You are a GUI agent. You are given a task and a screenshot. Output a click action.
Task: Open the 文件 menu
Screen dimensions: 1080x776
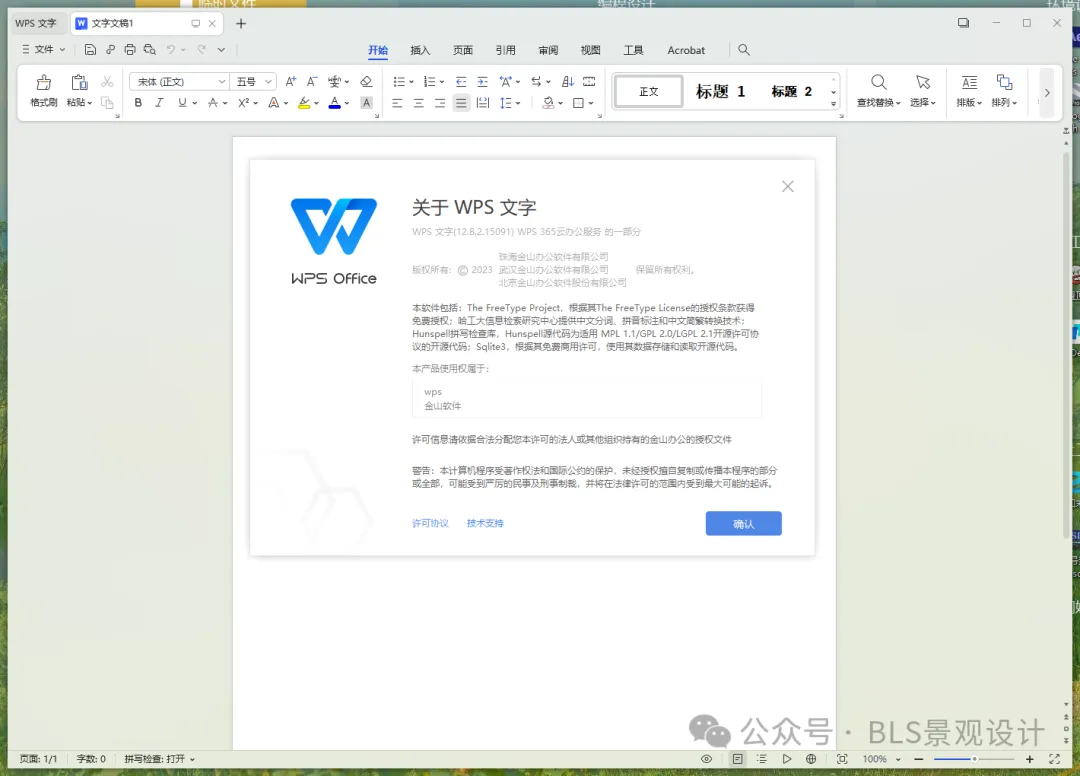43,50
